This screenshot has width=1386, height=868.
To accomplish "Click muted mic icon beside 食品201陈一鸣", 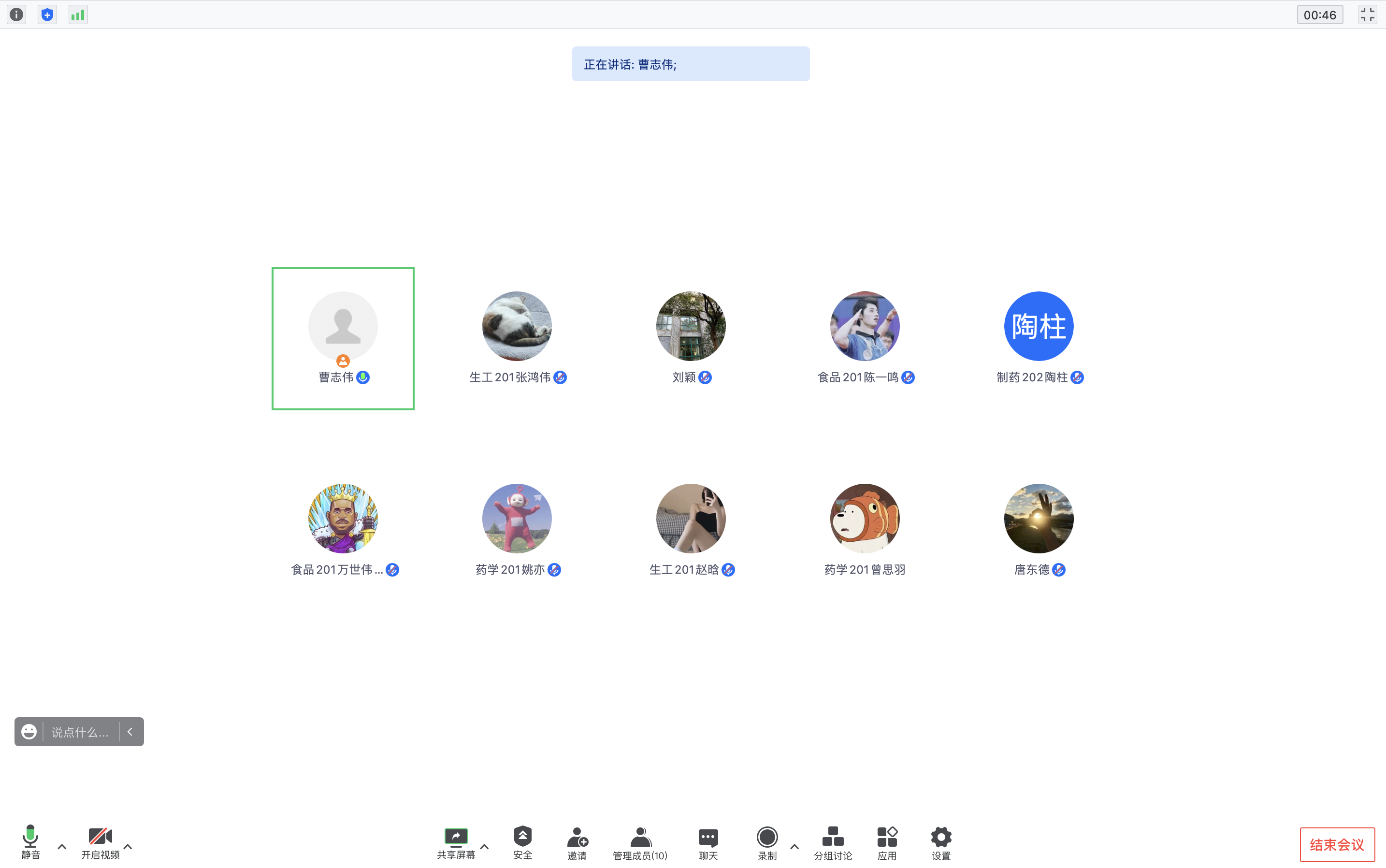I will 908,377.
